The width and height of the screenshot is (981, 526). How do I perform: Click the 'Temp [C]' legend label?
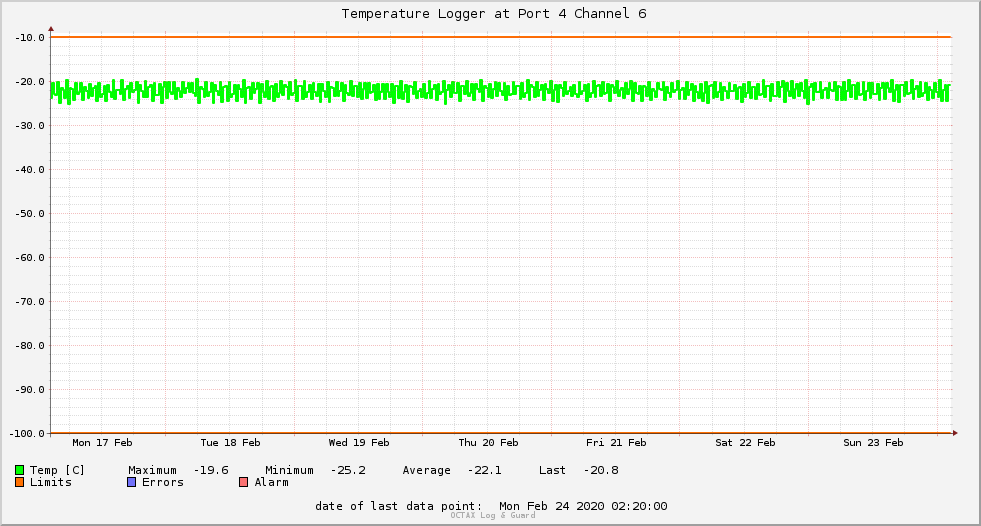coord(57,470)
